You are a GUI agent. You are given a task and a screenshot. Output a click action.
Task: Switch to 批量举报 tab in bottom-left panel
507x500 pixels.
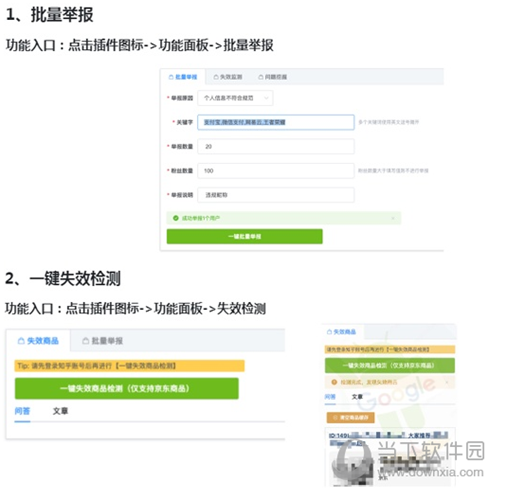(x=103, y=341)
